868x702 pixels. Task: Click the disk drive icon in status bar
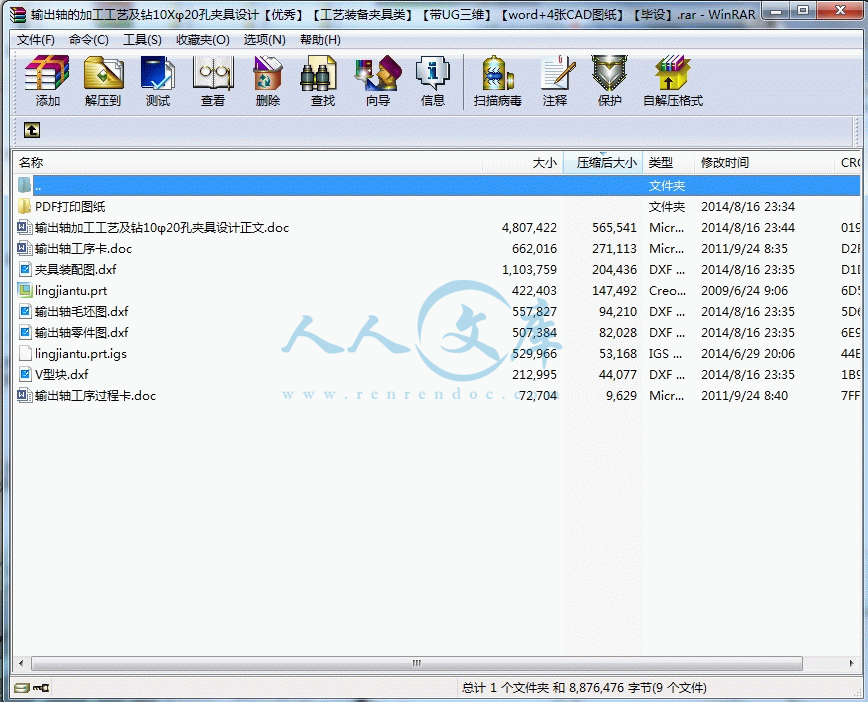click(x=22, y=688)
